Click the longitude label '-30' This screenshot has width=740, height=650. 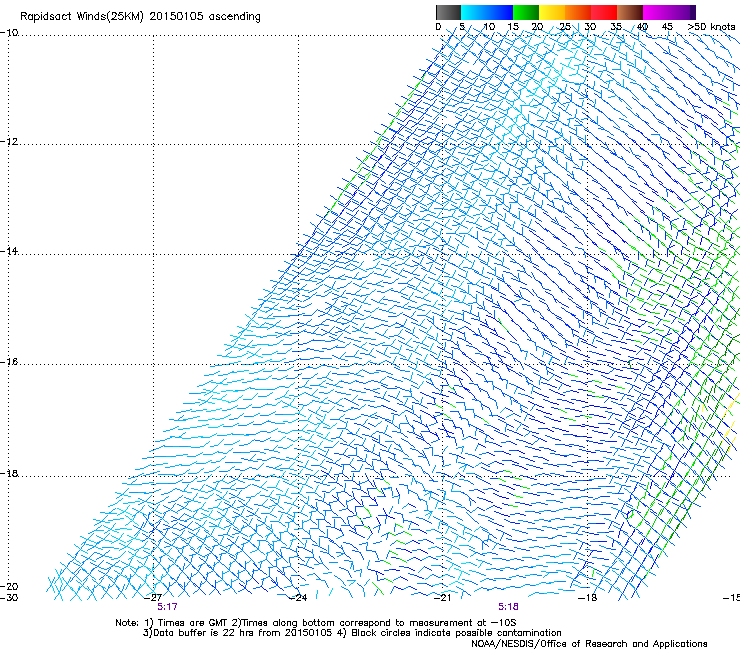point(9,598)
